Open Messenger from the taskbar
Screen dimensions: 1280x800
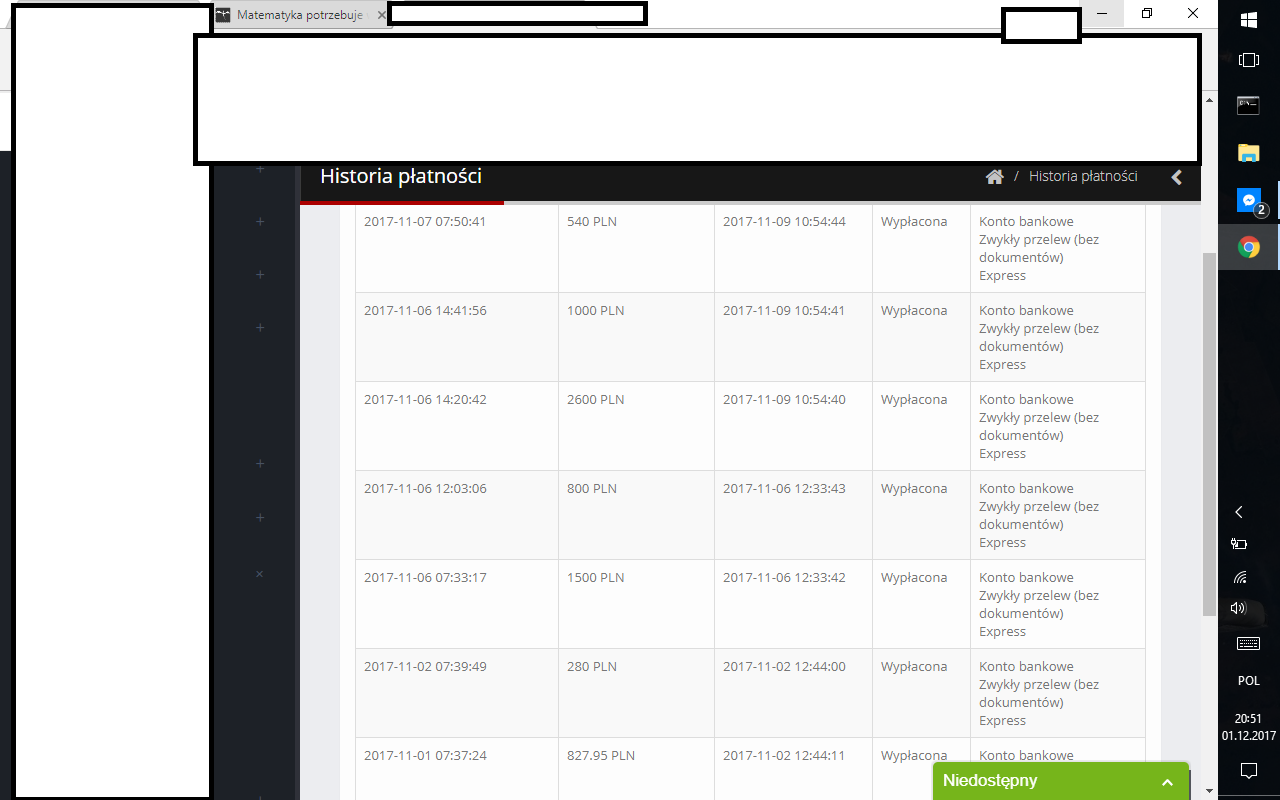pyautogui.click(x=1248, y=201)
